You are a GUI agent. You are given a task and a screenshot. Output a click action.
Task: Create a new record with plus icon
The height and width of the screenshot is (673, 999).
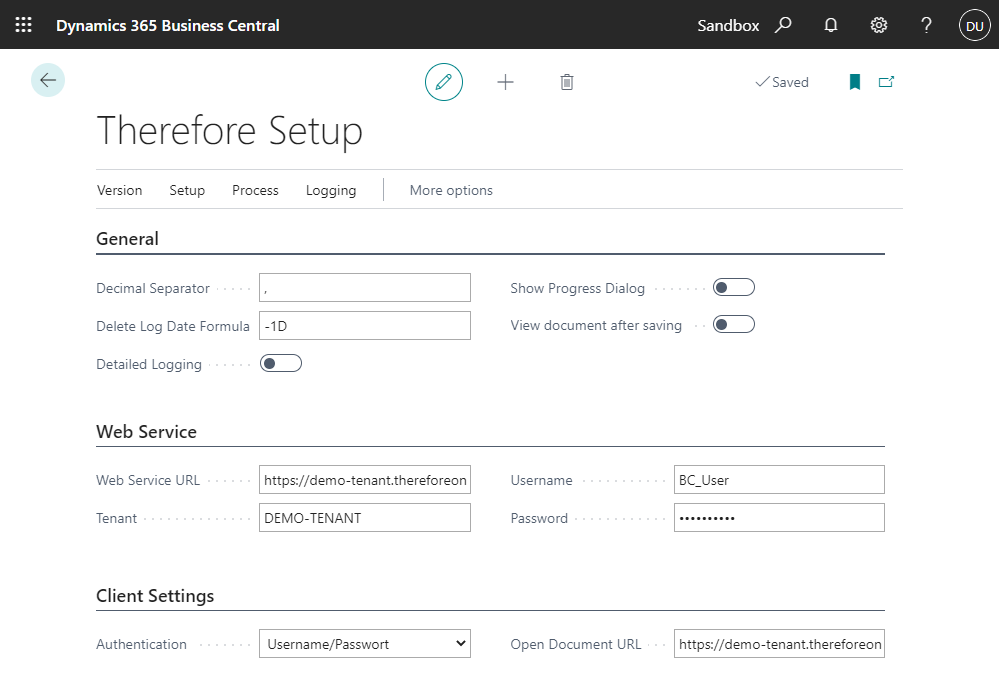(x=505, y=82)
